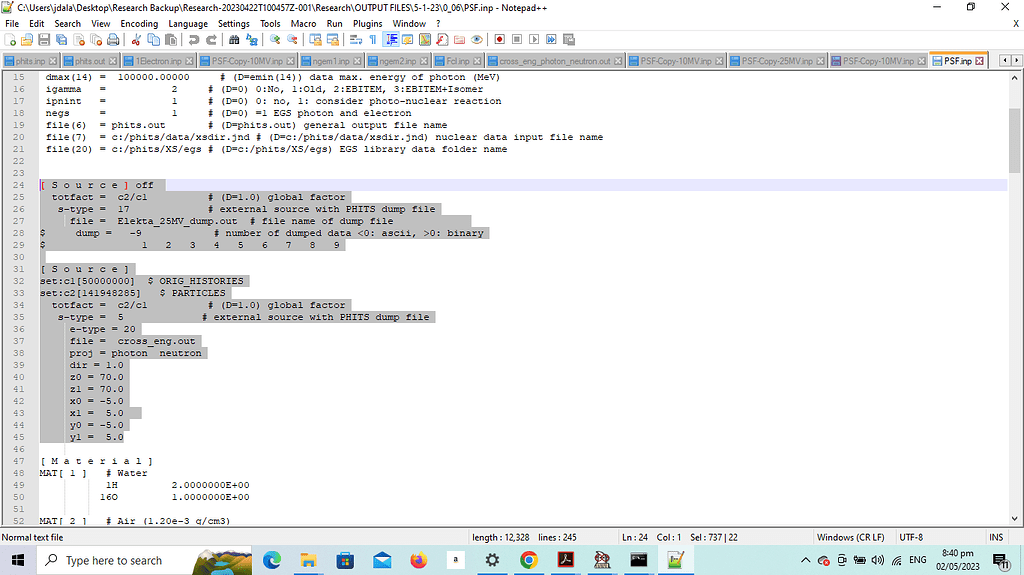Open Find with the binoculars icon
The height and width of the screenshot is (575, 1024).
[x=234, y=40]
